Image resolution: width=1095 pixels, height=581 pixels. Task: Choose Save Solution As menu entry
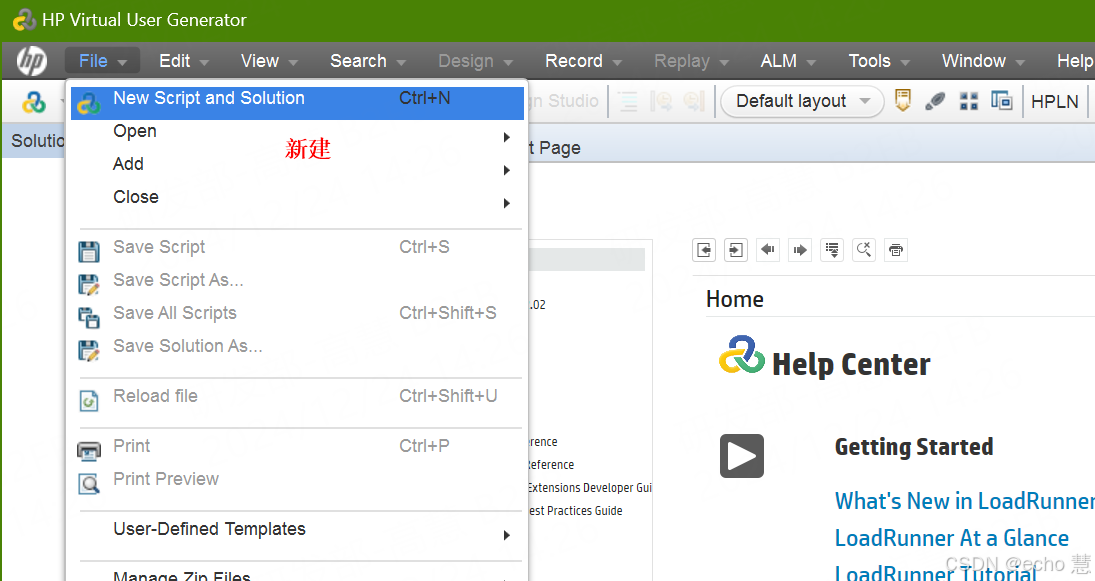tap(297, 346)
